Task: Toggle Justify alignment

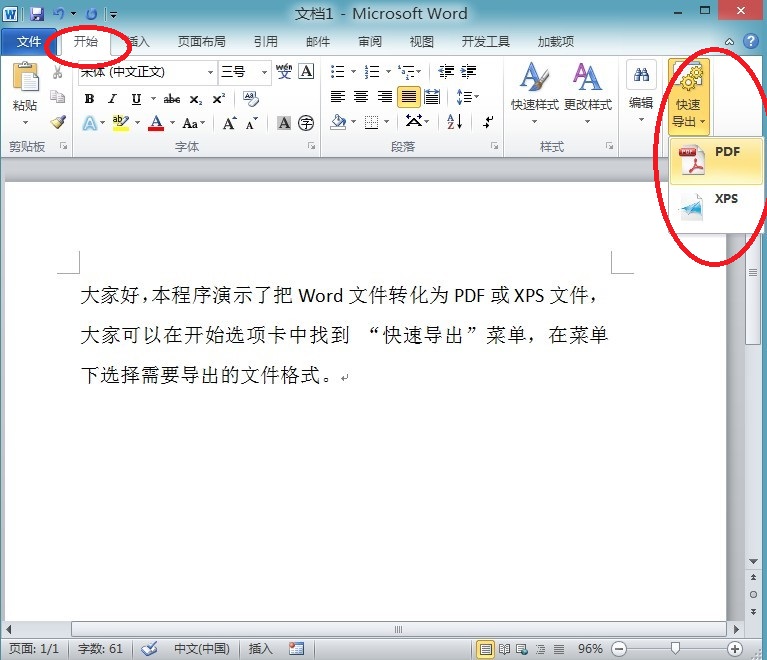Action: pyautogui.click(x=408, y=96)
